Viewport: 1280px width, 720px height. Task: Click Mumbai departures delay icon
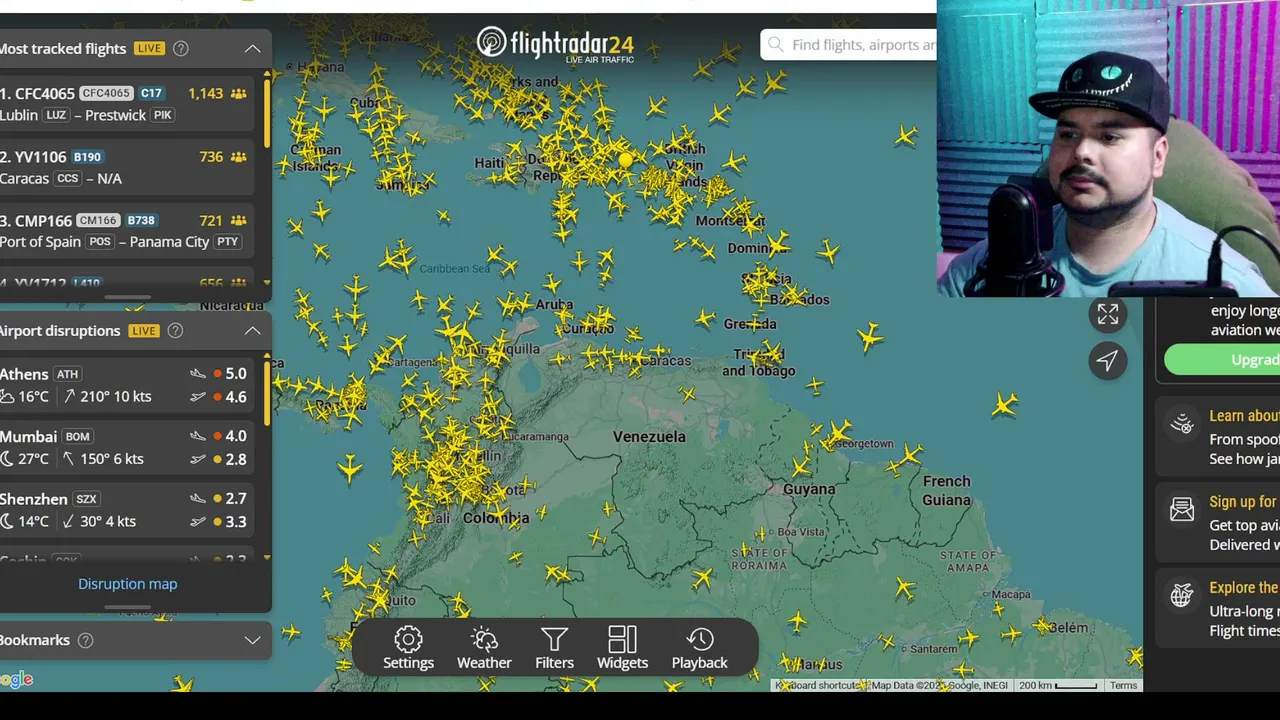198,459
